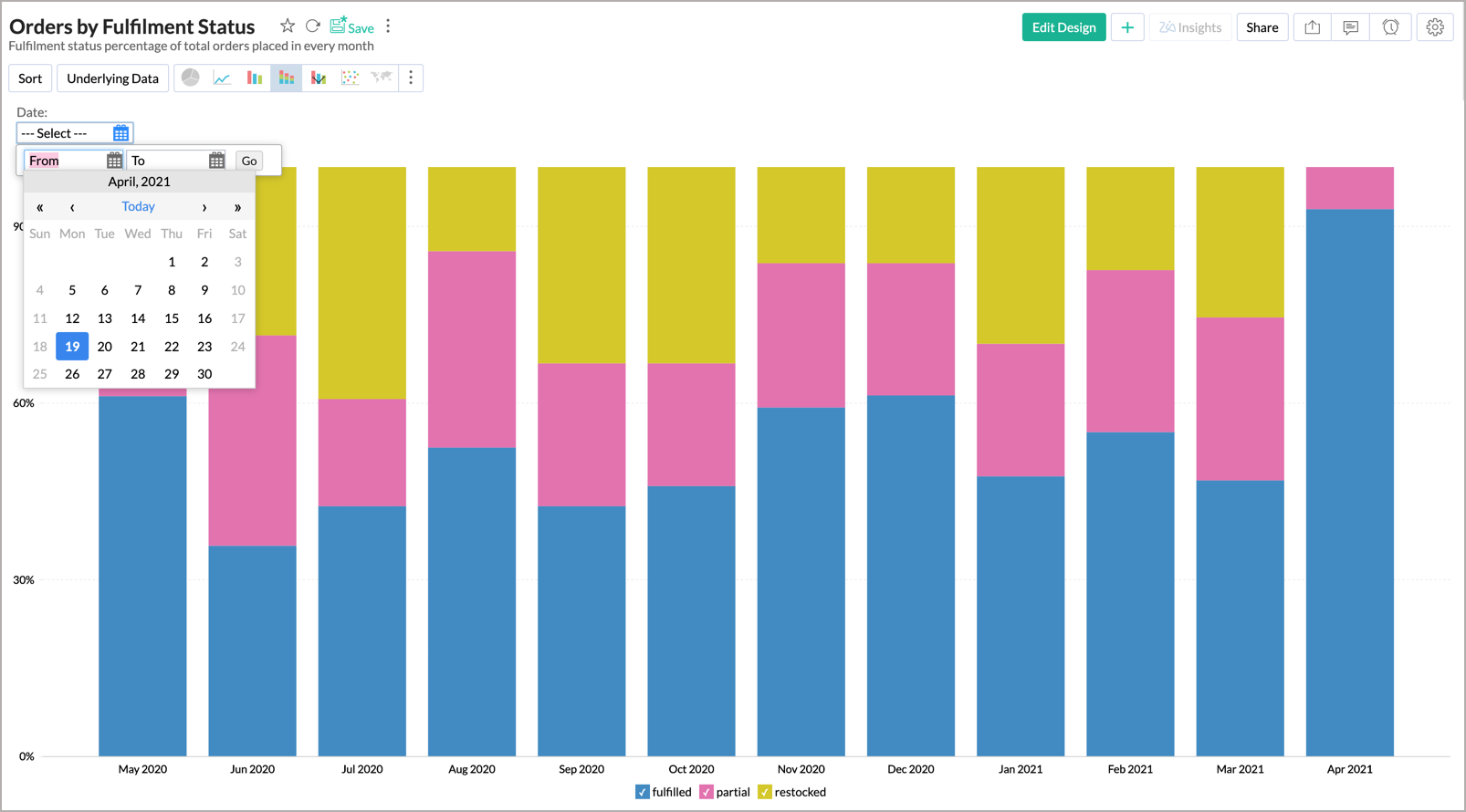Open the Date select dropdown
Screen dimensions: 1466x812
(74, 133)
